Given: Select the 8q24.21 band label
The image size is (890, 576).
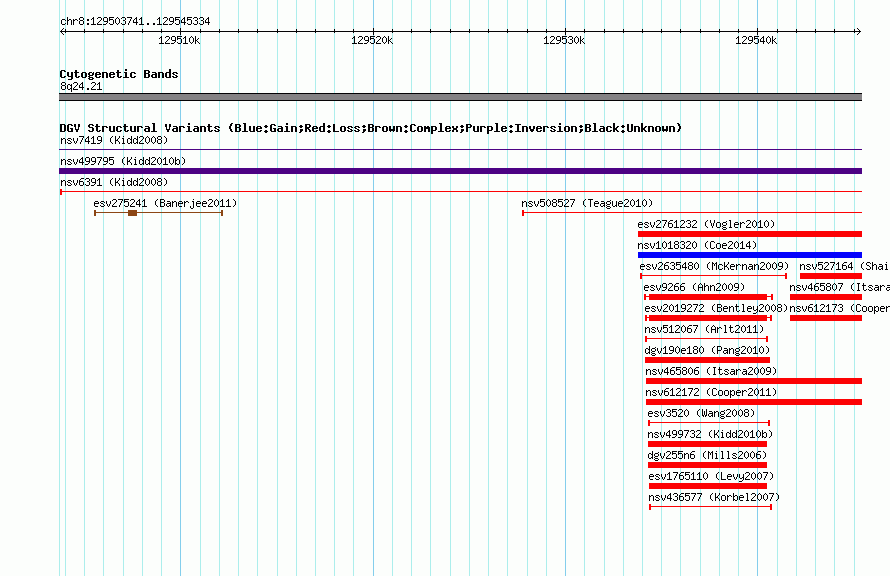Looking at the screenshot, I should click(81, 86).
